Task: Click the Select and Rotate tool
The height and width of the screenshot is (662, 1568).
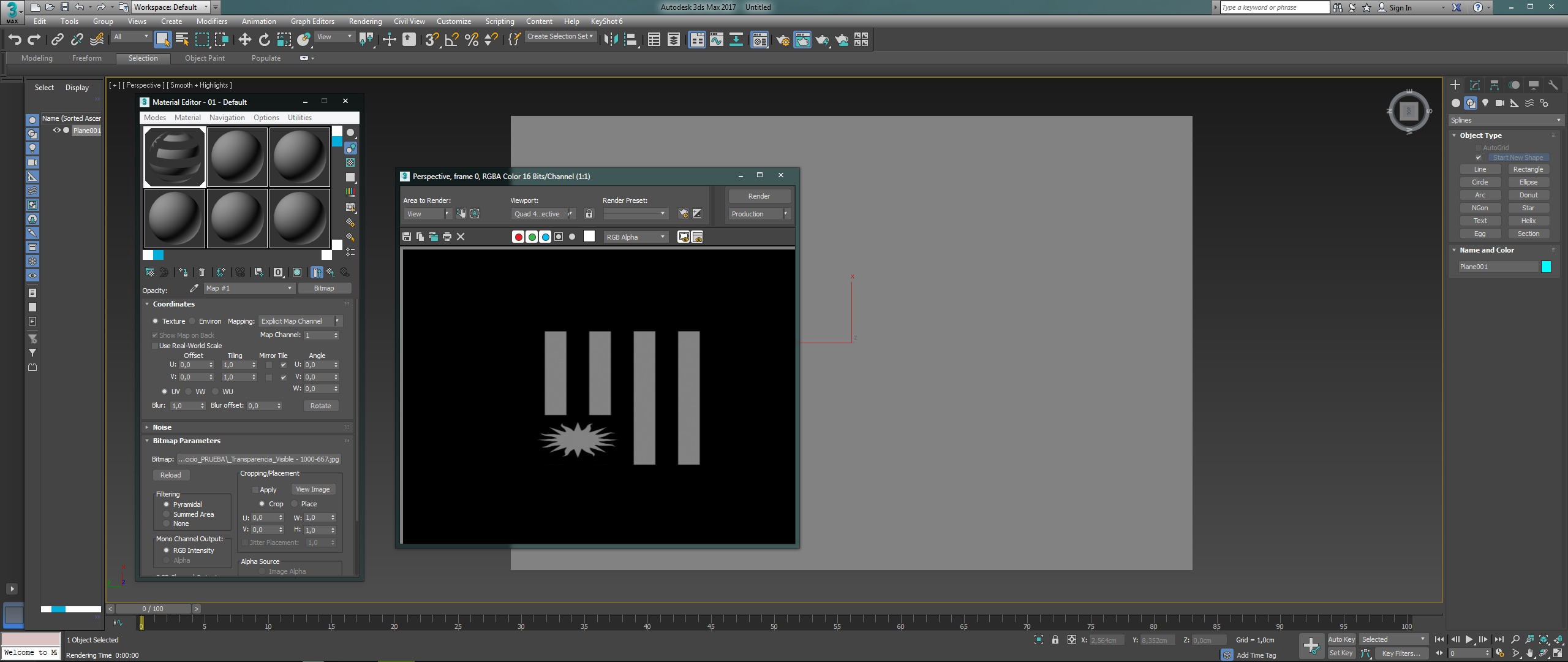Action: point(264,40)
